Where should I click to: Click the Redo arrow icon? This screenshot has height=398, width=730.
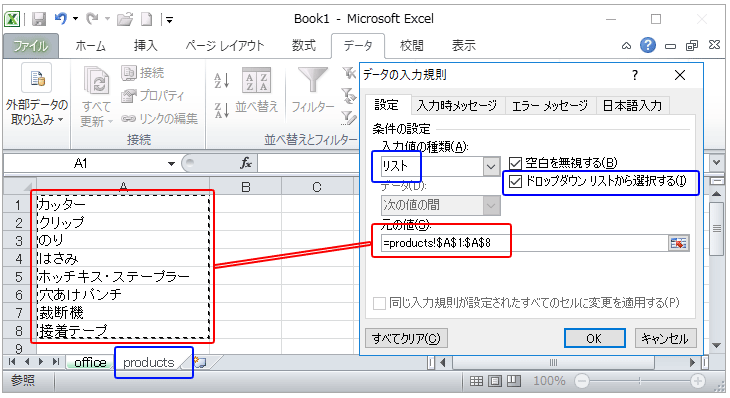point(93,19)
